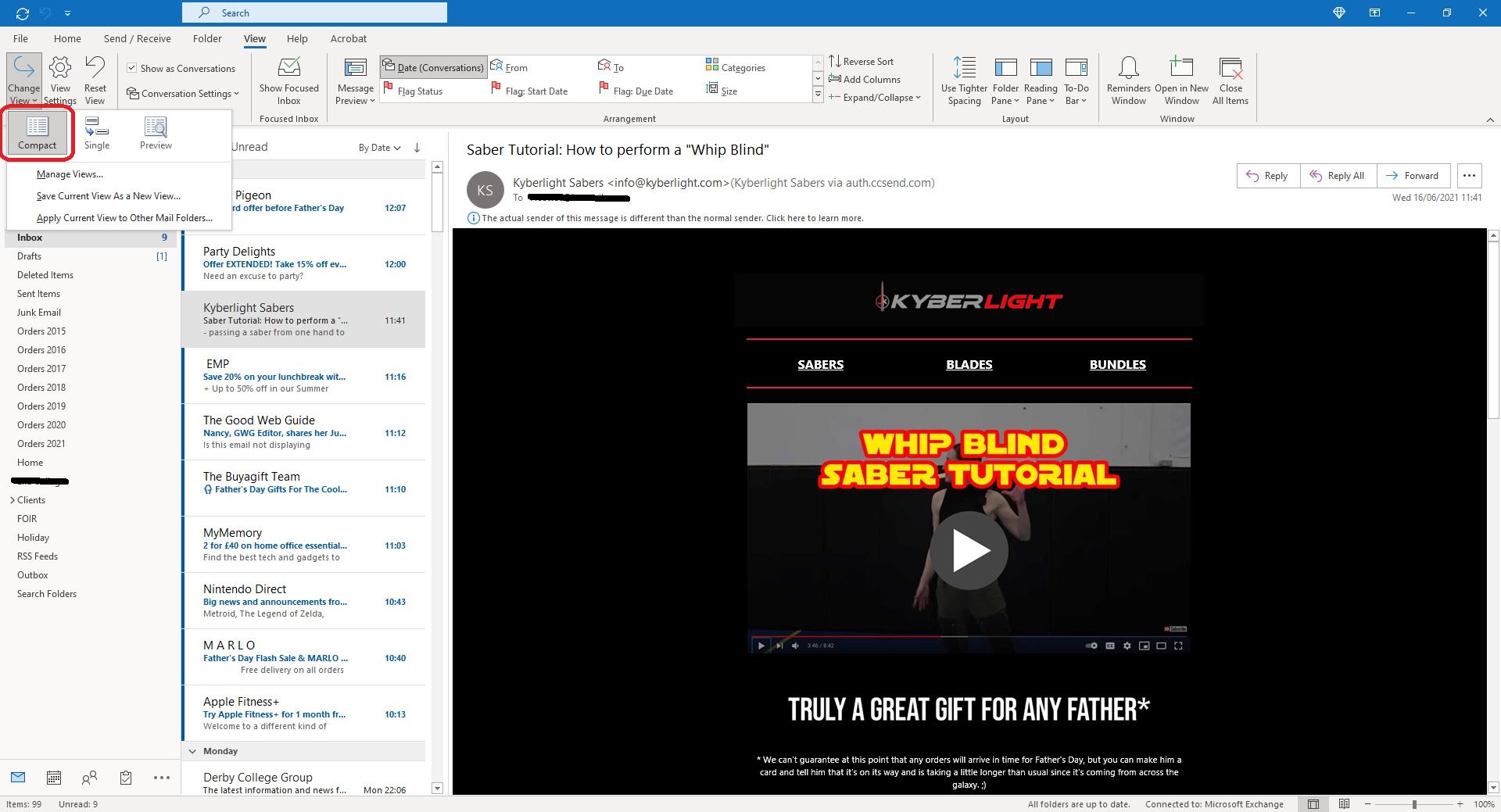Image resolution: width=1501 pixels, height=812 pixels.
Task: Click the Reply All button
Action: coord(1338,176)
